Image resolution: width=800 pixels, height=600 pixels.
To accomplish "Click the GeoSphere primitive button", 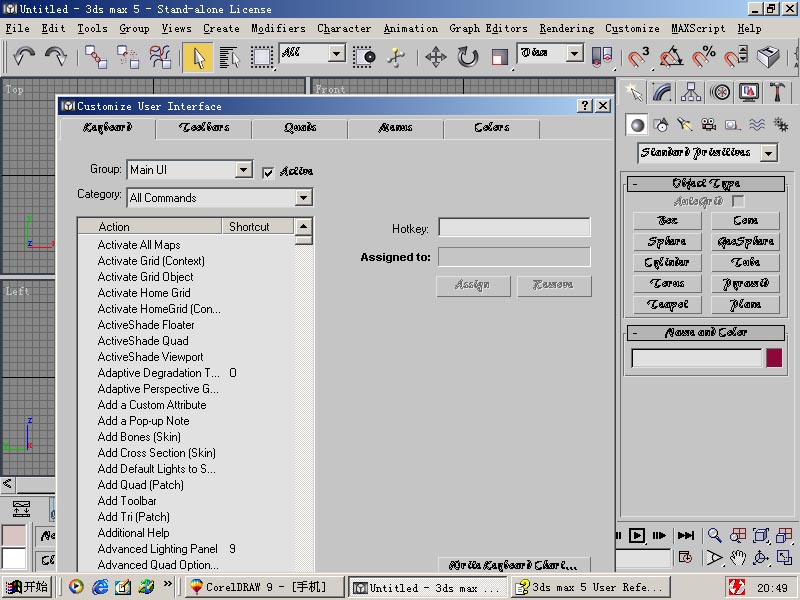I will 745,241.
